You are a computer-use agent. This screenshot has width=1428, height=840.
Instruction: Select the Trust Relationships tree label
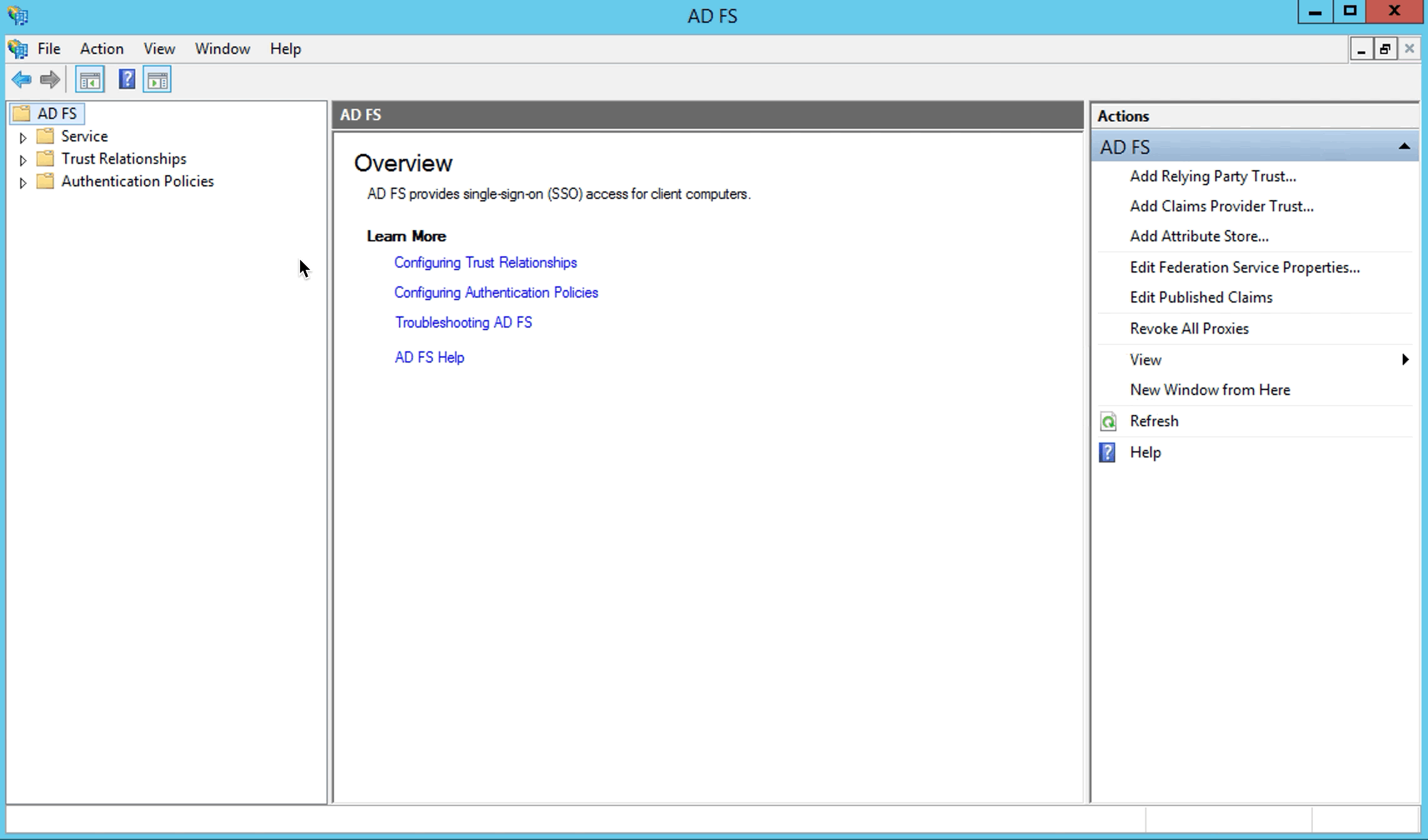tap(124, 159)
